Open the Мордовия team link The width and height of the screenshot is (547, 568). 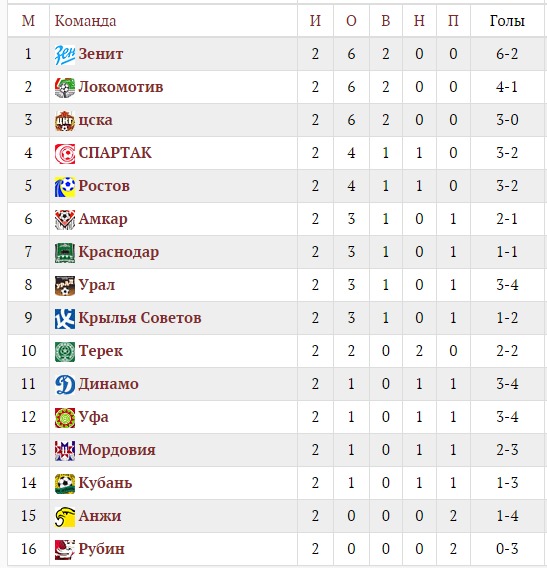[117, 450]
